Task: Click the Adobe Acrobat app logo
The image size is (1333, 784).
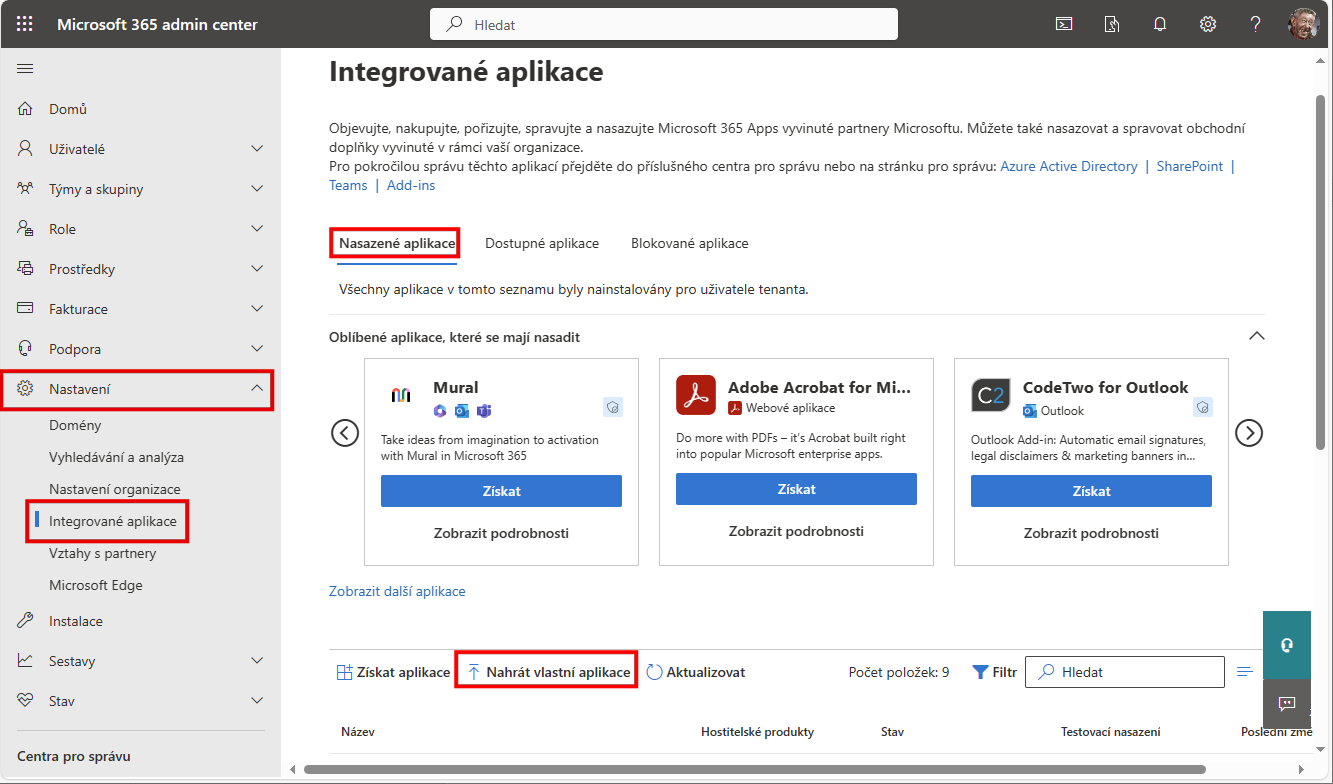Action: click(695, 395)
